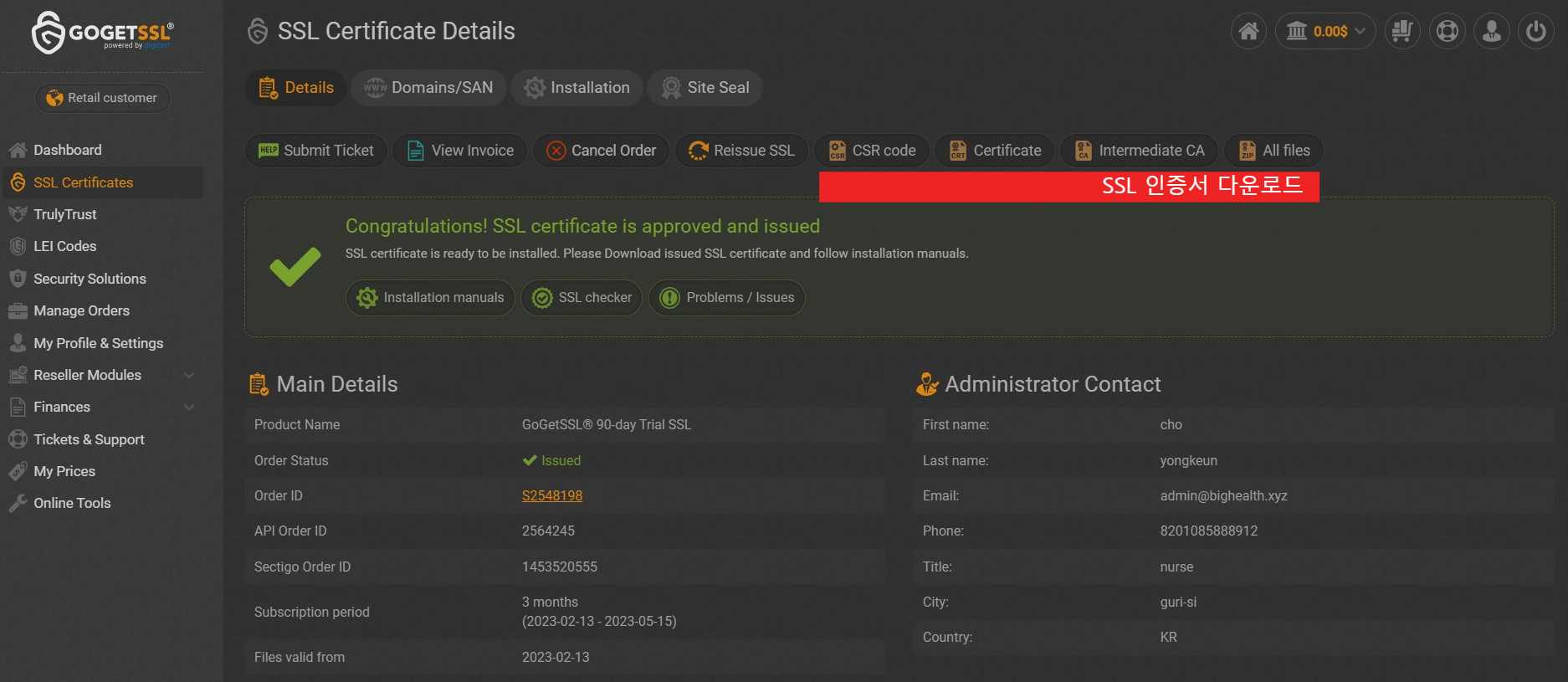Click the power logout icon
Screen dimensions: 1568x682
pos(1536,32)
